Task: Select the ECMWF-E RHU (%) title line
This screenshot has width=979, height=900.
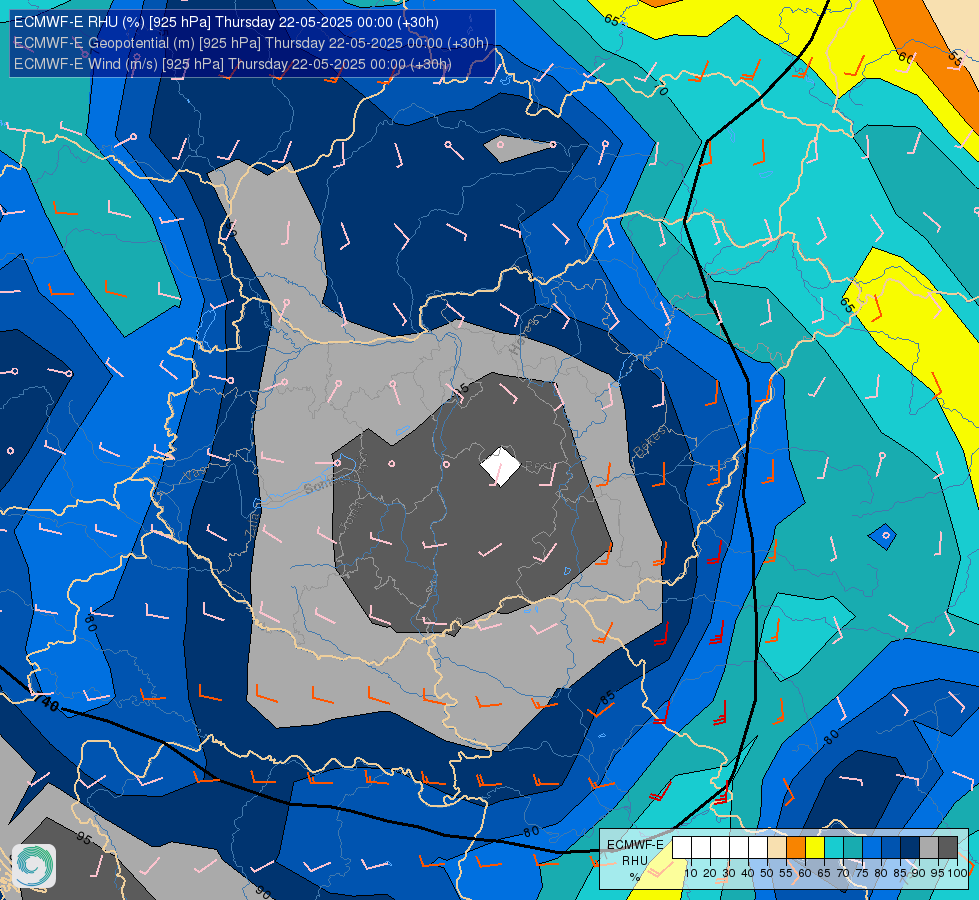Action: [x=226, y=22]
